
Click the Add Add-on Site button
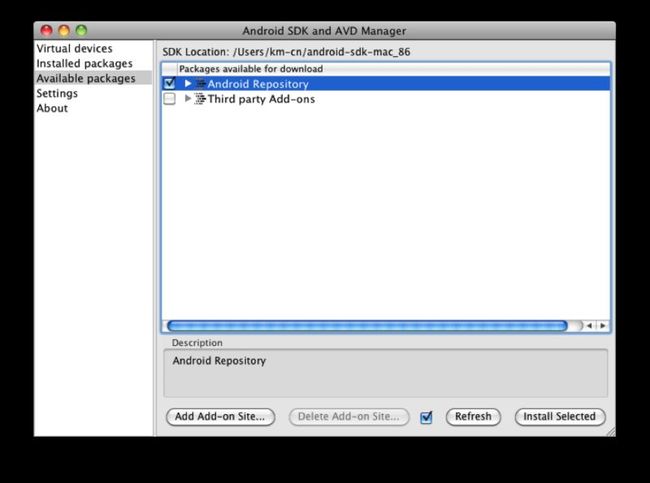tap(220, 417)
